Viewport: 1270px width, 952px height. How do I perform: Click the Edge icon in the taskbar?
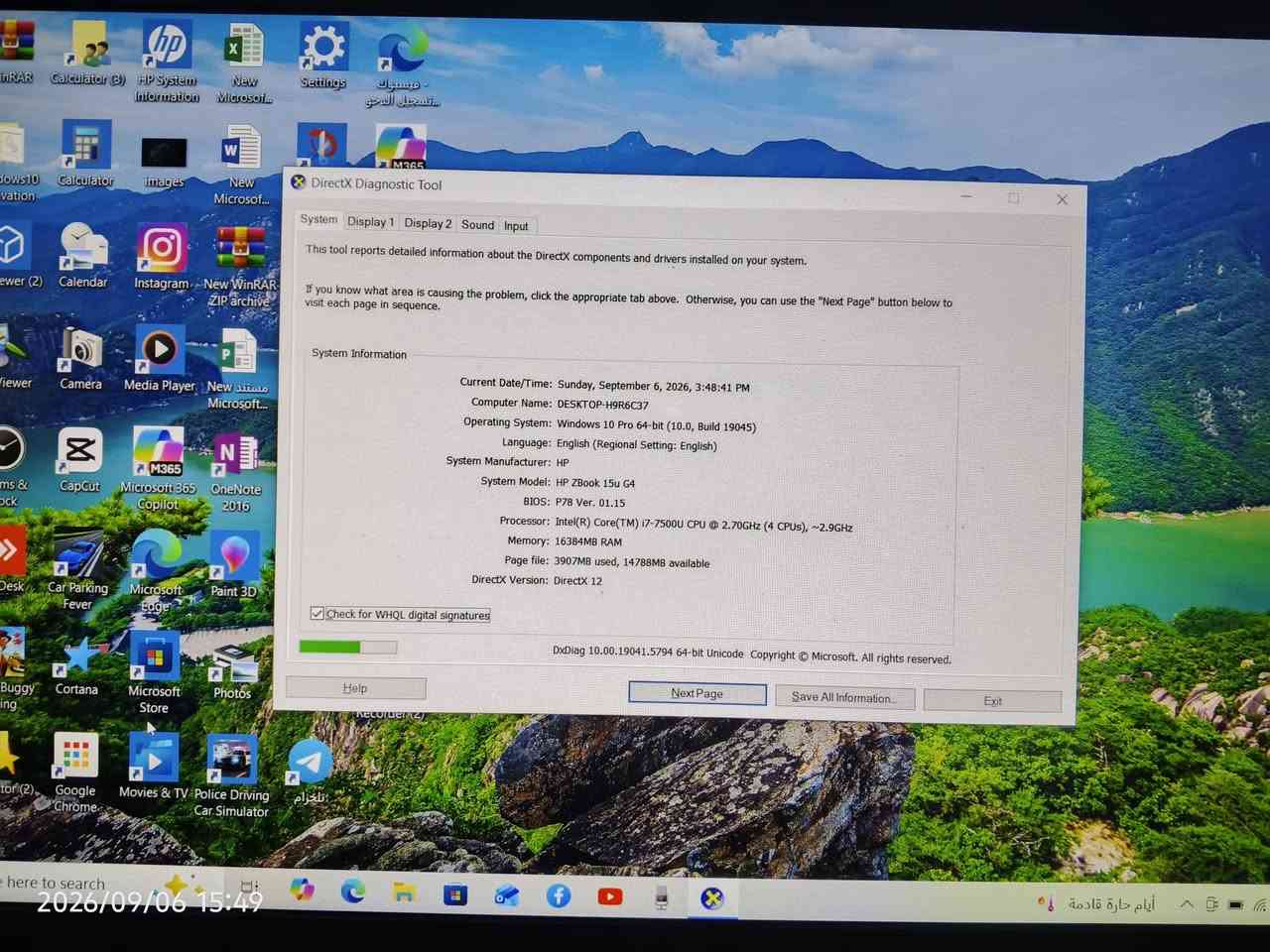pyautogui.click(x=353, y=892)
